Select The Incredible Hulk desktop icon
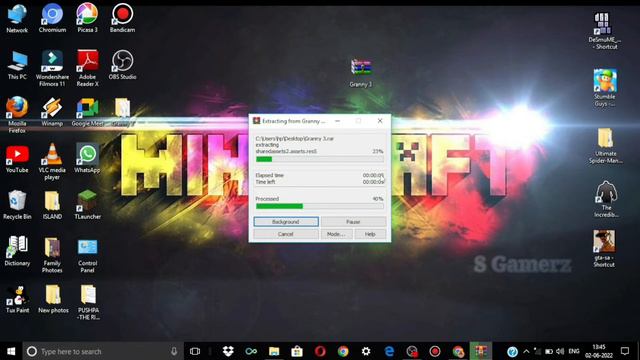Viewport: 640px width, 360px height. coord(606,199)
